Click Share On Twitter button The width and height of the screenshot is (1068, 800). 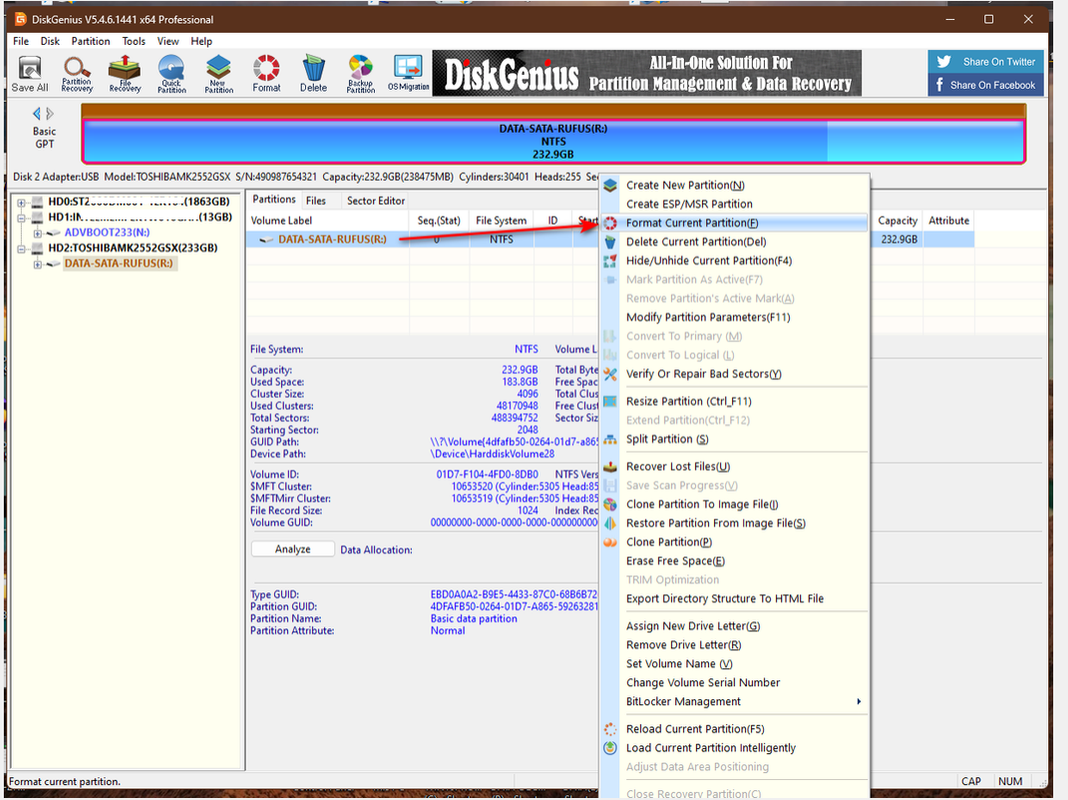point(986,61)
